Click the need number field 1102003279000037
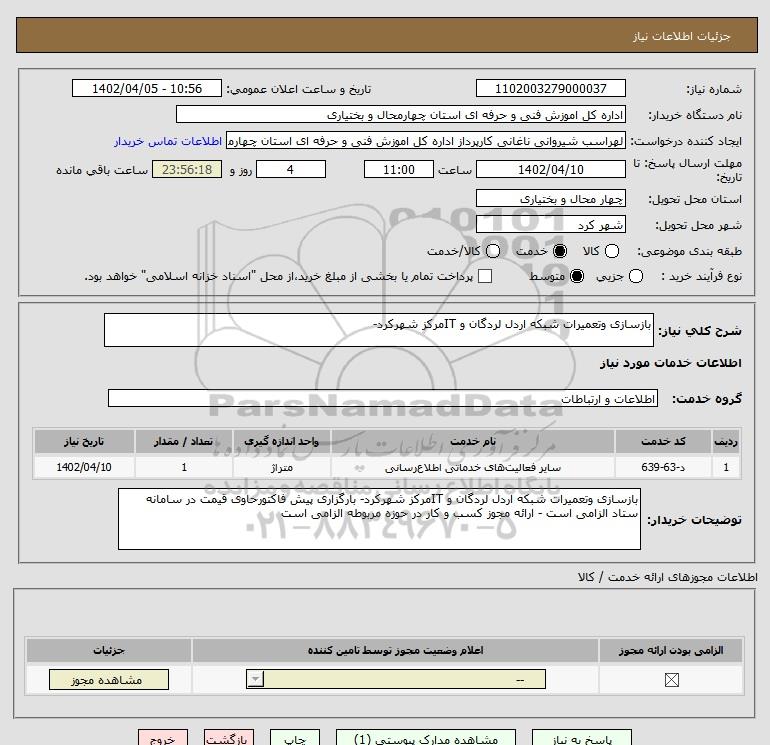 coord(550,88)
